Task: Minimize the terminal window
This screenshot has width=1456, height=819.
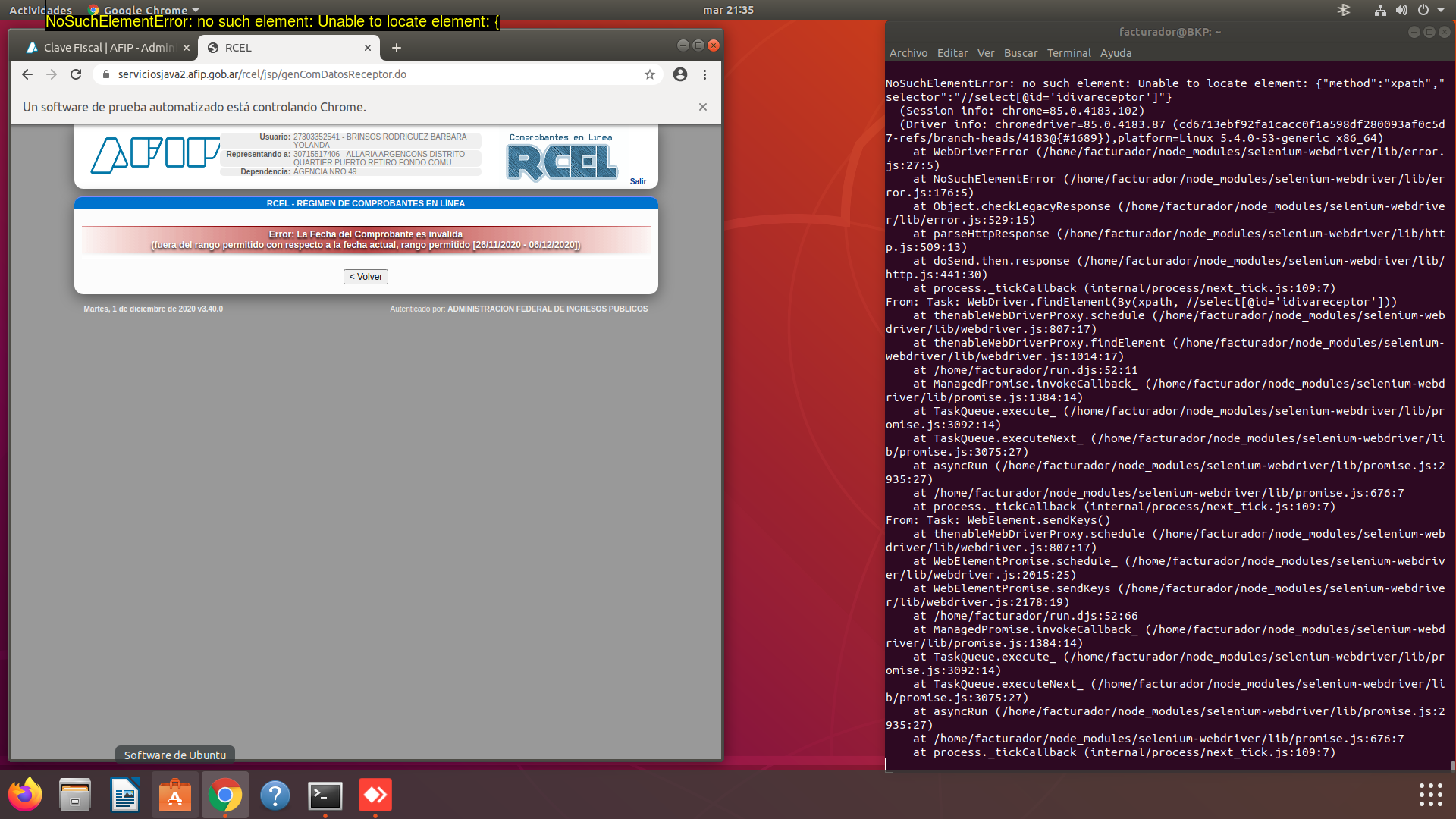Action: click(x=1414, y=32)
